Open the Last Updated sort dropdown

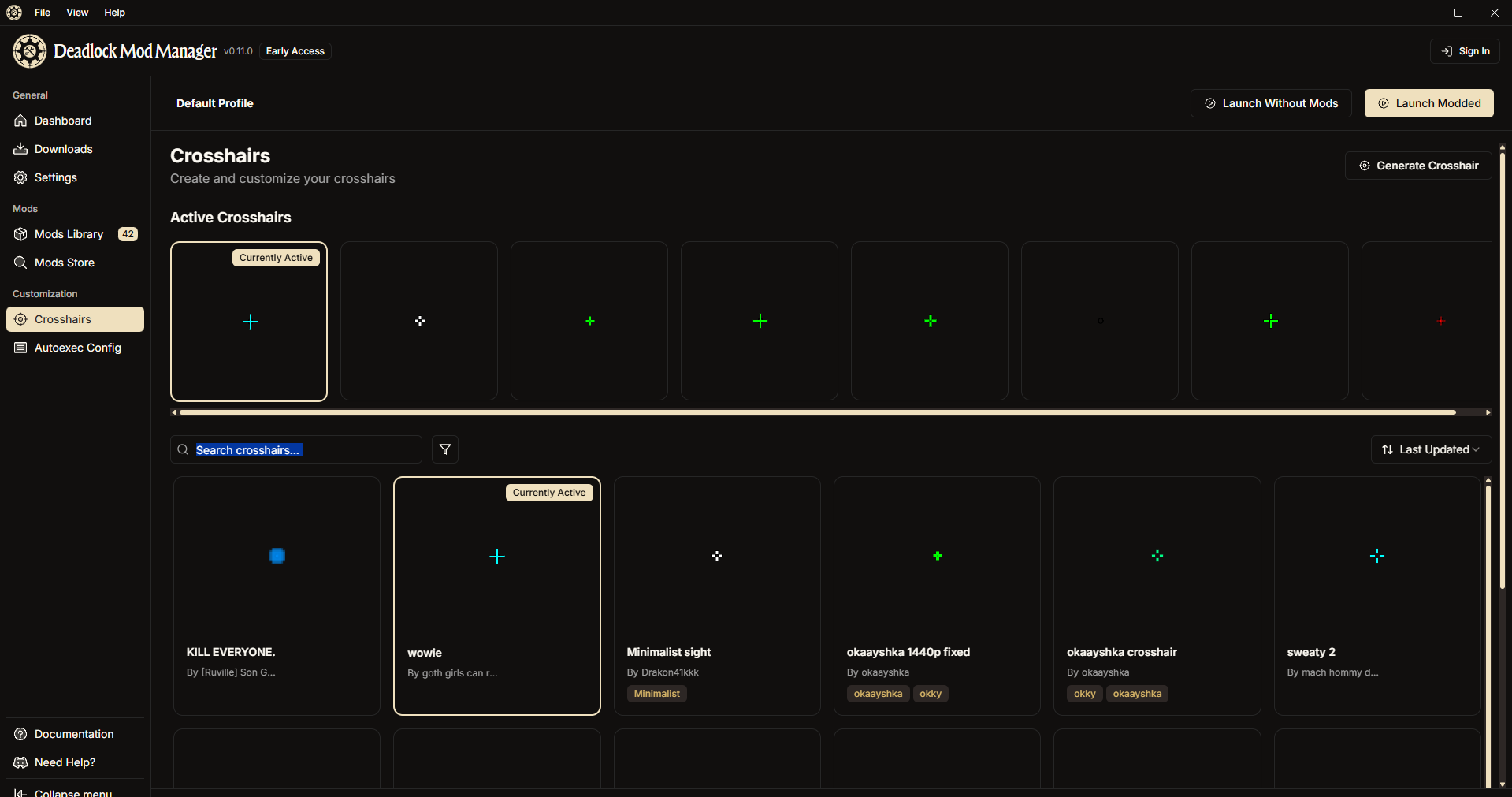point(1430,449)
